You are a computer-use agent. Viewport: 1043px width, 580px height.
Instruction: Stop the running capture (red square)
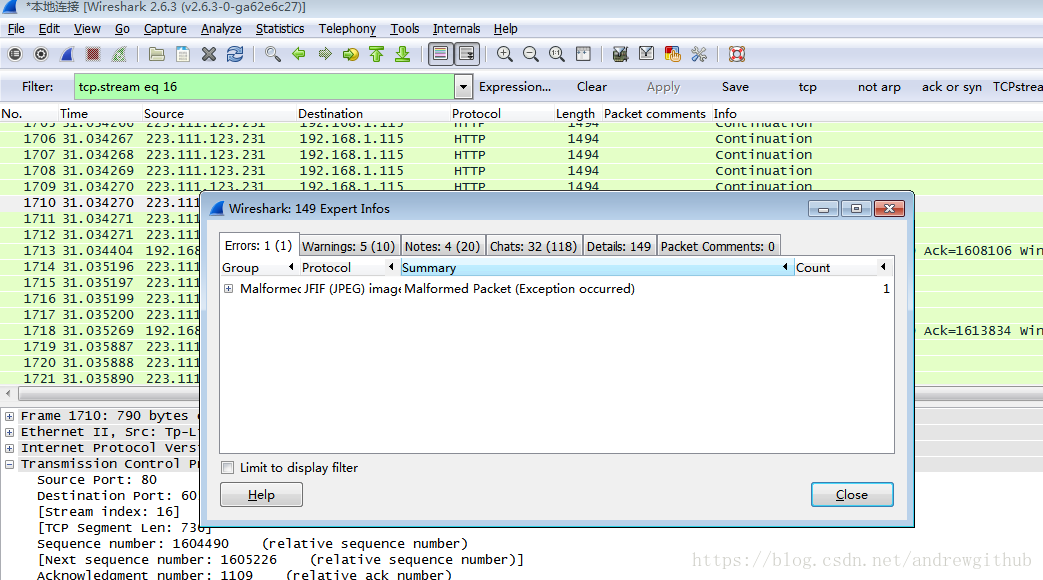click(x=92, y=54)
